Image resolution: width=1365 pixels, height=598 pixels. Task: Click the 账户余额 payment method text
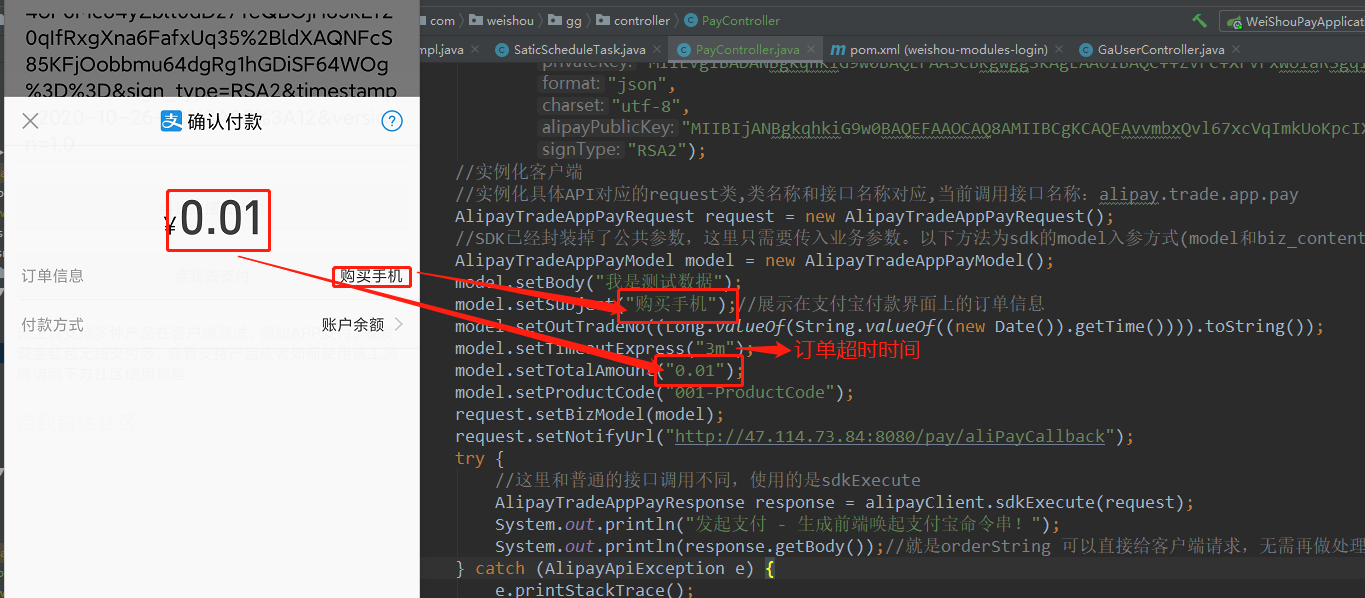click(353, 325)
